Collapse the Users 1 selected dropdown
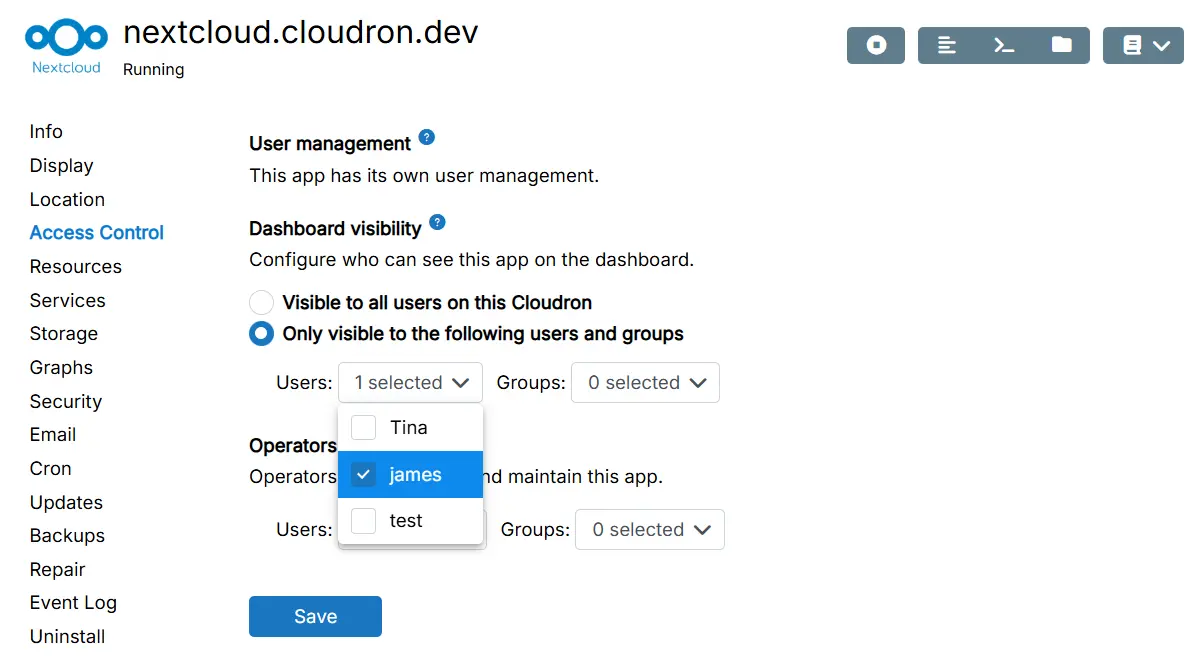Screen dimensions: 1202x669 pyautogui.click(x=411, y=383)
